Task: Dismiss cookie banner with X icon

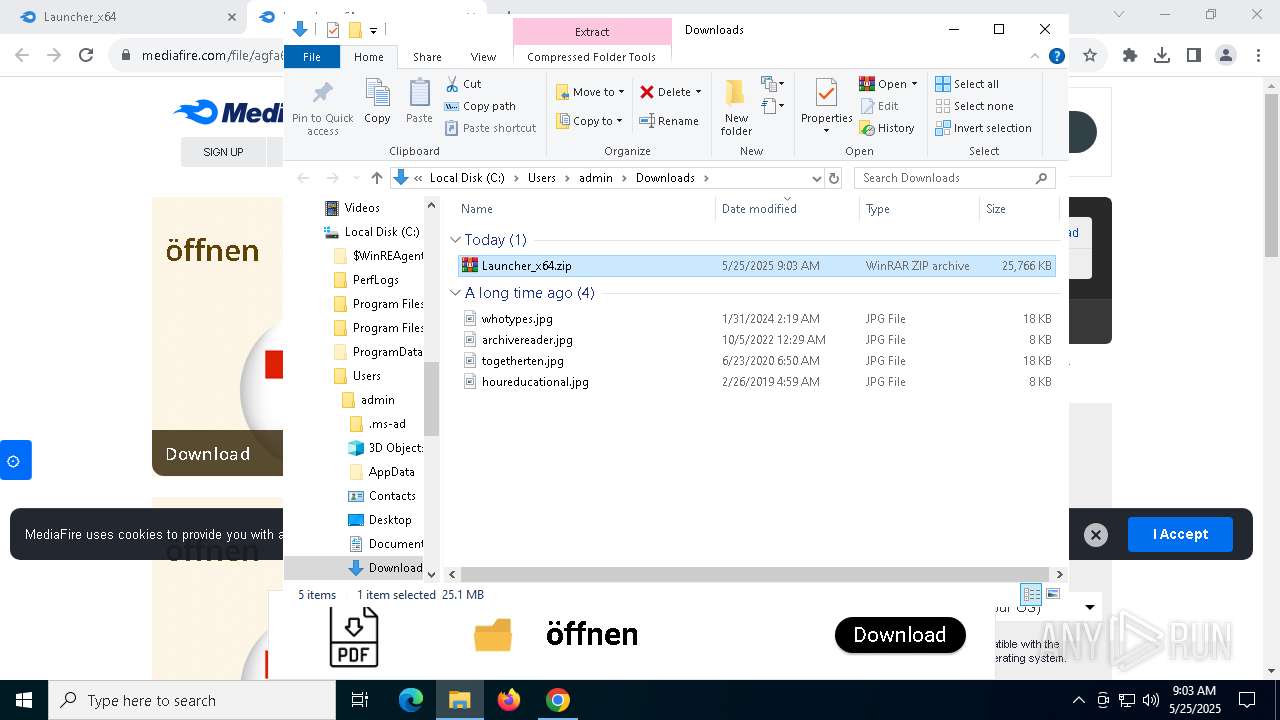Action: pyautogui.click(x=1096, y=535)
